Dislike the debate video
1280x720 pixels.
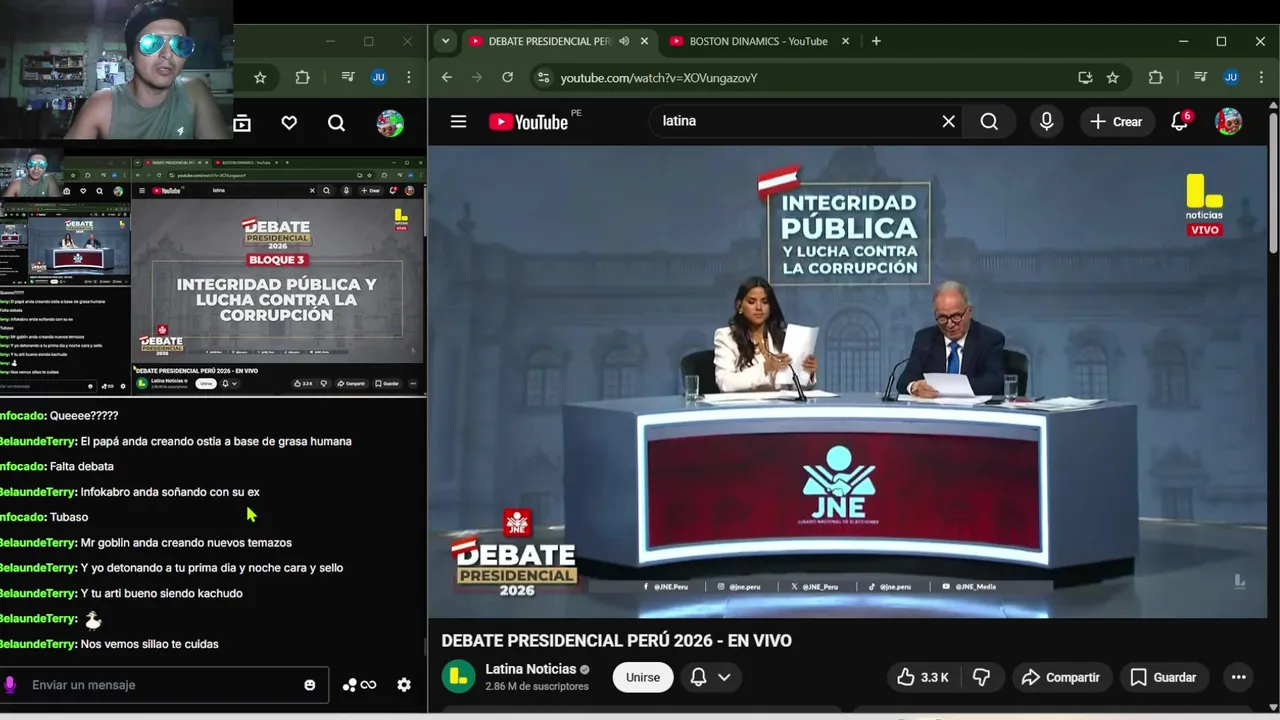click(981, 677)
